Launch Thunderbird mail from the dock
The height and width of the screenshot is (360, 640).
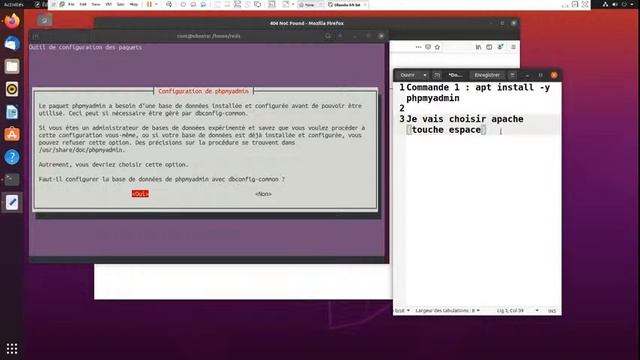tap(12, 43)
